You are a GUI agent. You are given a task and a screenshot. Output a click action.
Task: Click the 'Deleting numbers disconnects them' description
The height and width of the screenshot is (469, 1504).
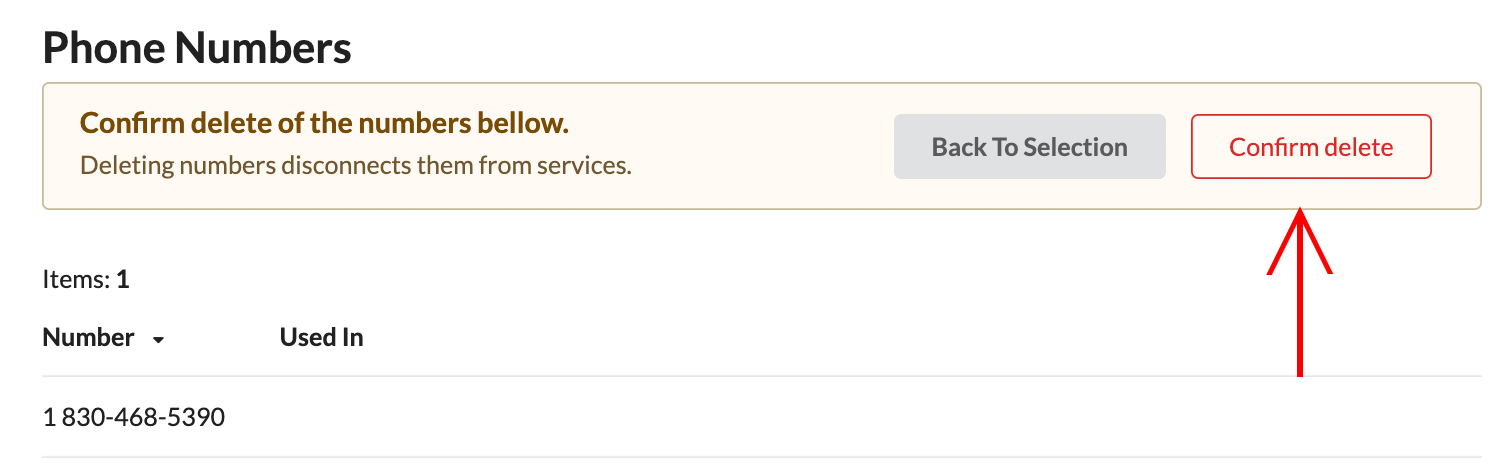tap(355, 165)
